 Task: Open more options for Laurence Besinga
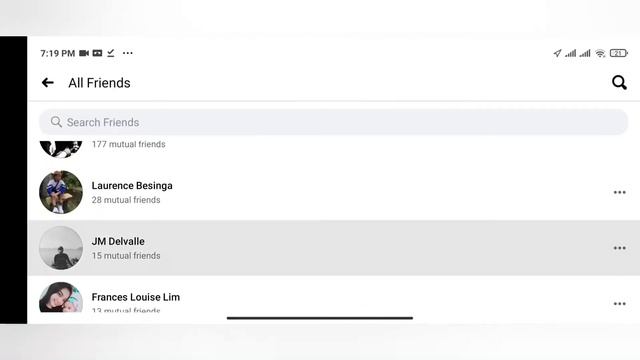619,192
